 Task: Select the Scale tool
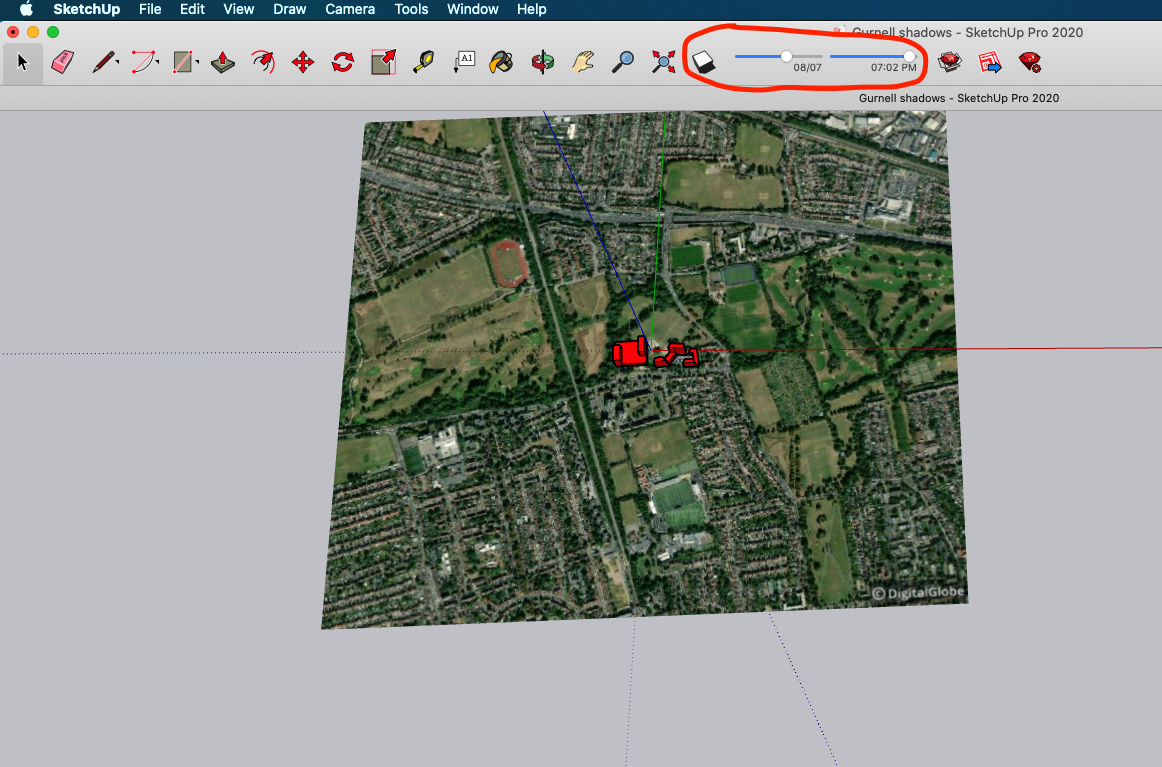point(383,62)
